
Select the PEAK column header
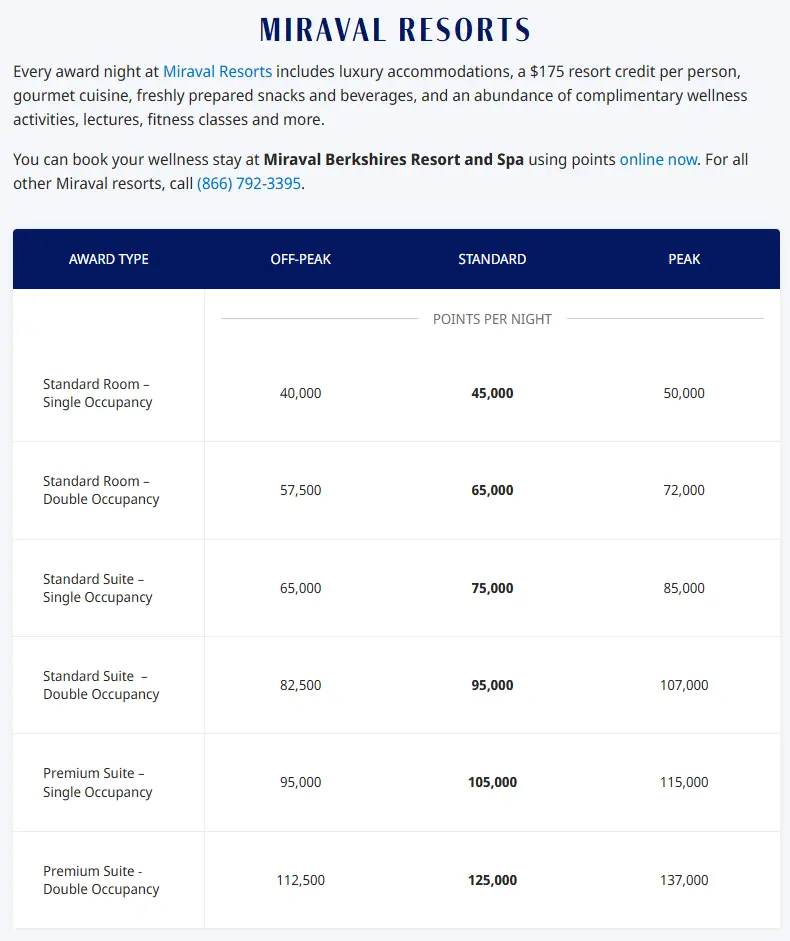(x=684, y=259)
